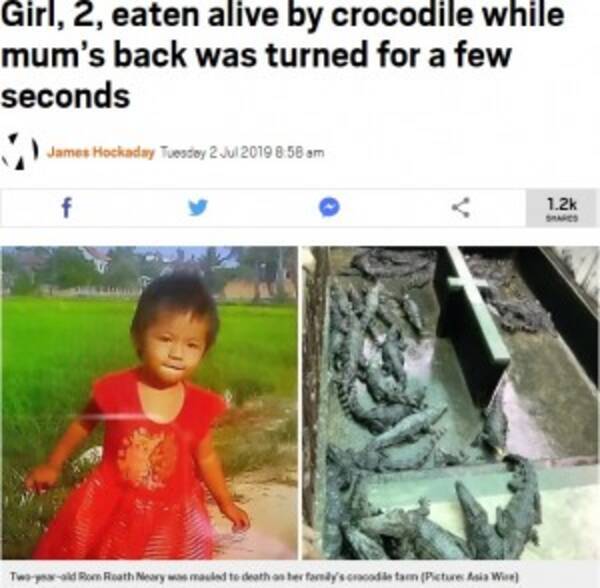This screenshot has width=600, height=588.
Task: Send the article through the Messenger icon
Action: 329,207
